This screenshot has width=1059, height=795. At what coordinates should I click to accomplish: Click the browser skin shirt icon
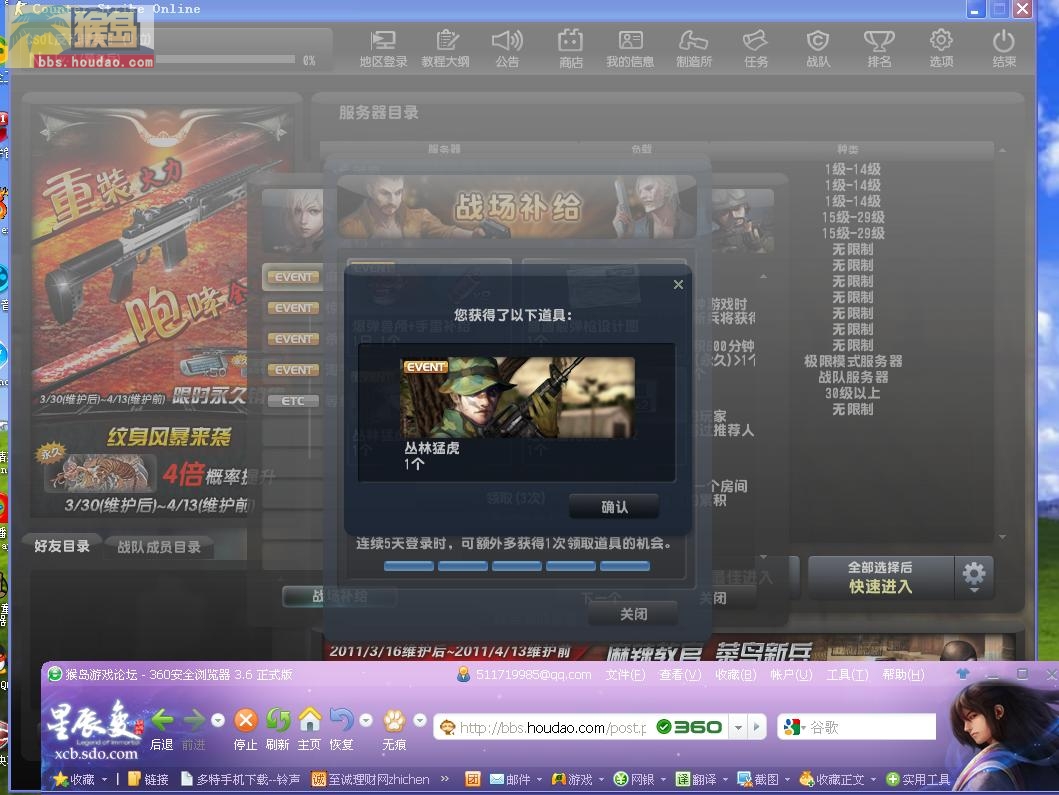(x=962, y=673)
